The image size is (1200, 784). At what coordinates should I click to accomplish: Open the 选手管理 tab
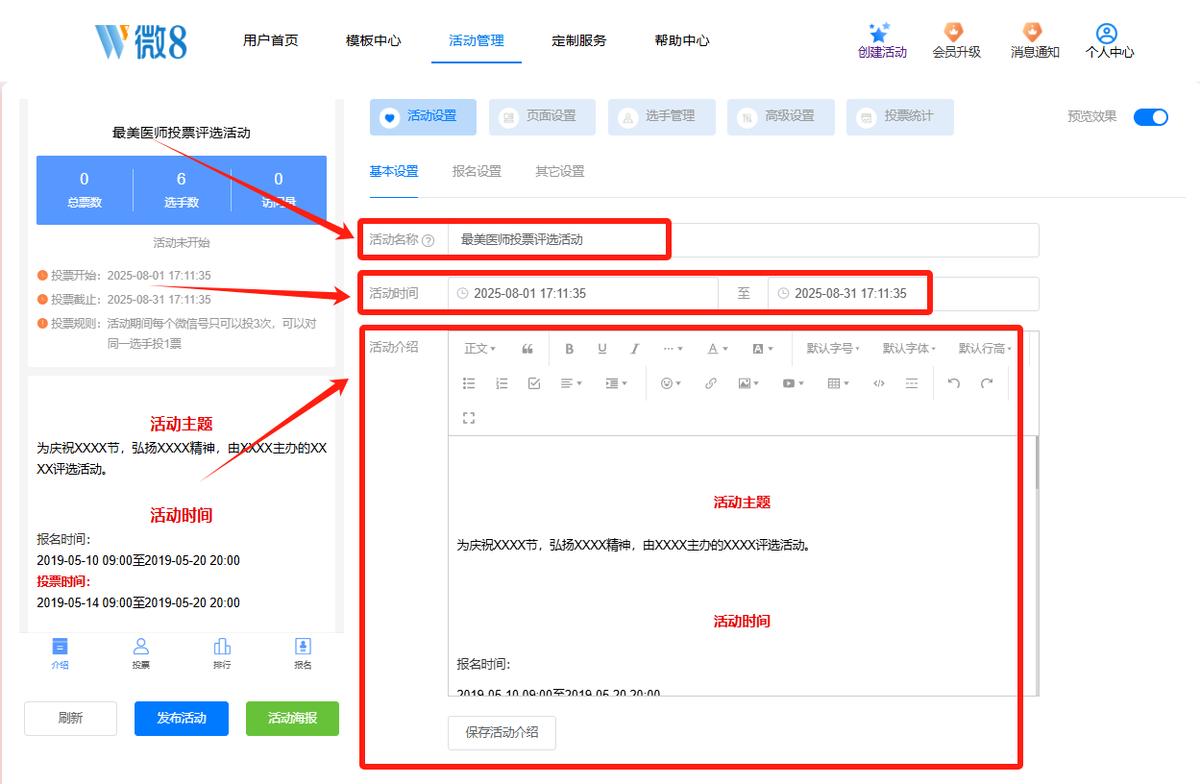coord(661,116)
